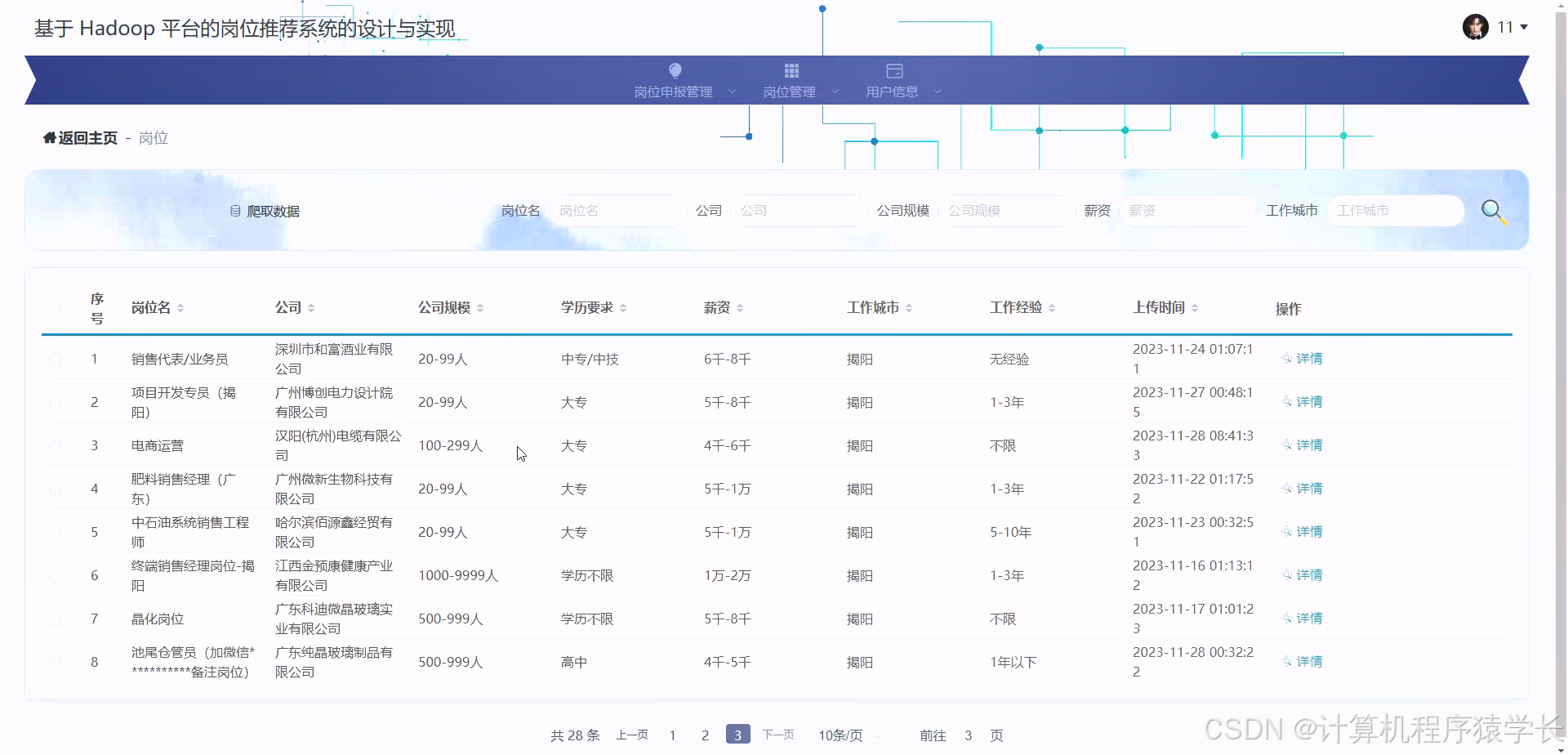1568x755 pixels.
Task: Toggle the select-all header checkbox
Action: click(56, 310)
